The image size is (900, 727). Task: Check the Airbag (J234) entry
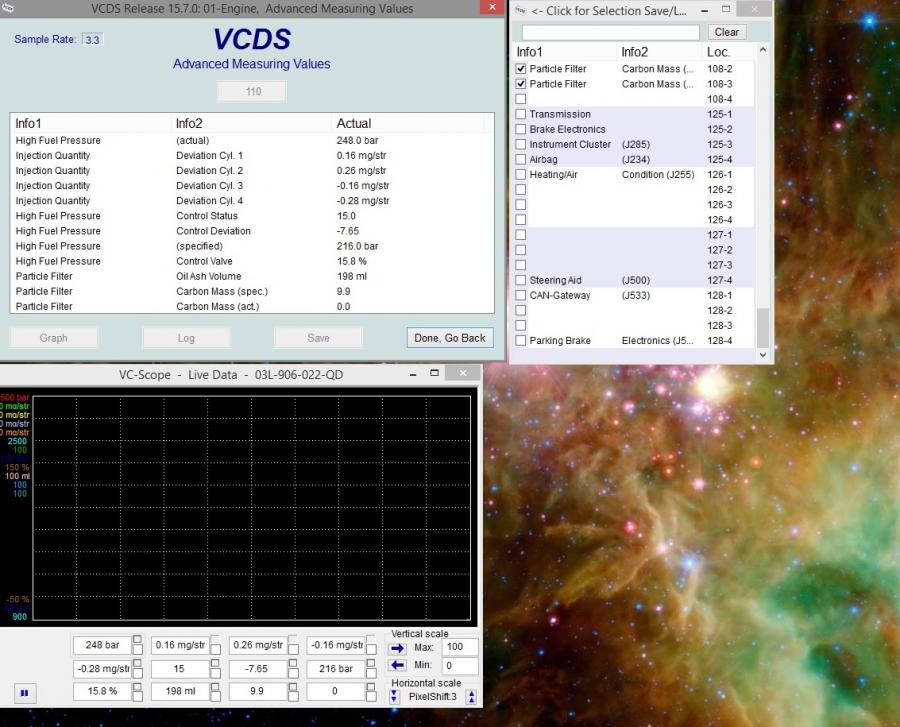click(x=520, y=160)
